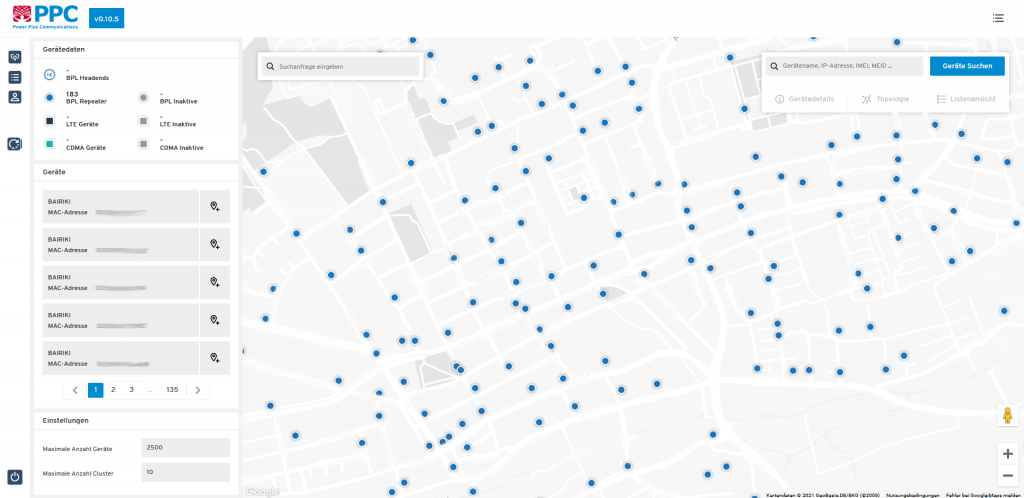Click the grey BPL Inaktive legend dot
Image resolution: width=1024 pixels, height=498 pixels.
tap(144, 98)
